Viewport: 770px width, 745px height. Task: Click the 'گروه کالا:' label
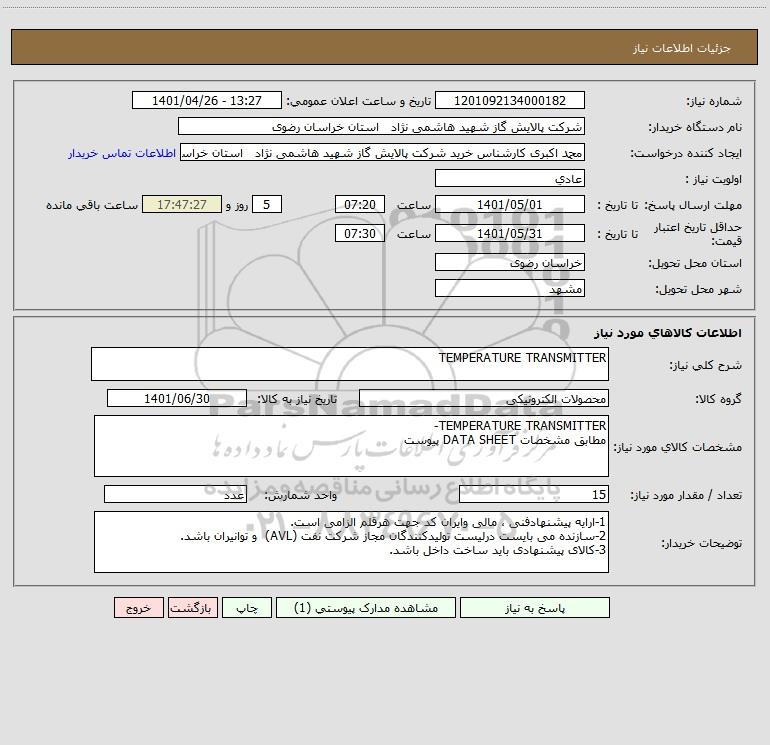[x=719, y=400]
